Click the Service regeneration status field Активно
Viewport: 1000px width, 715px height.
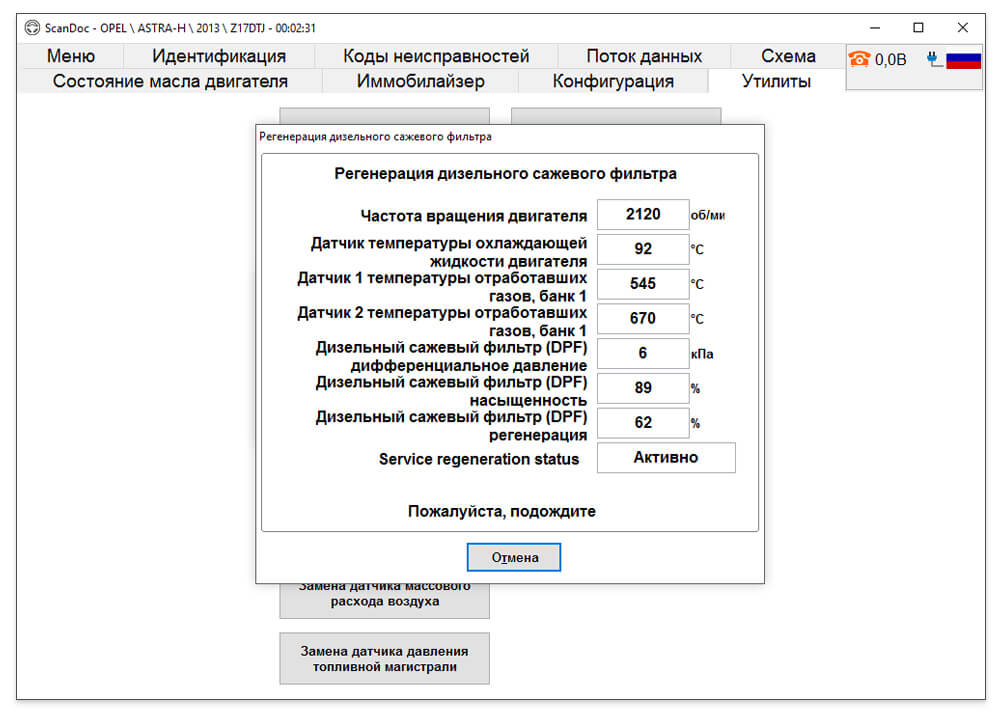click(x=666, y=457)
